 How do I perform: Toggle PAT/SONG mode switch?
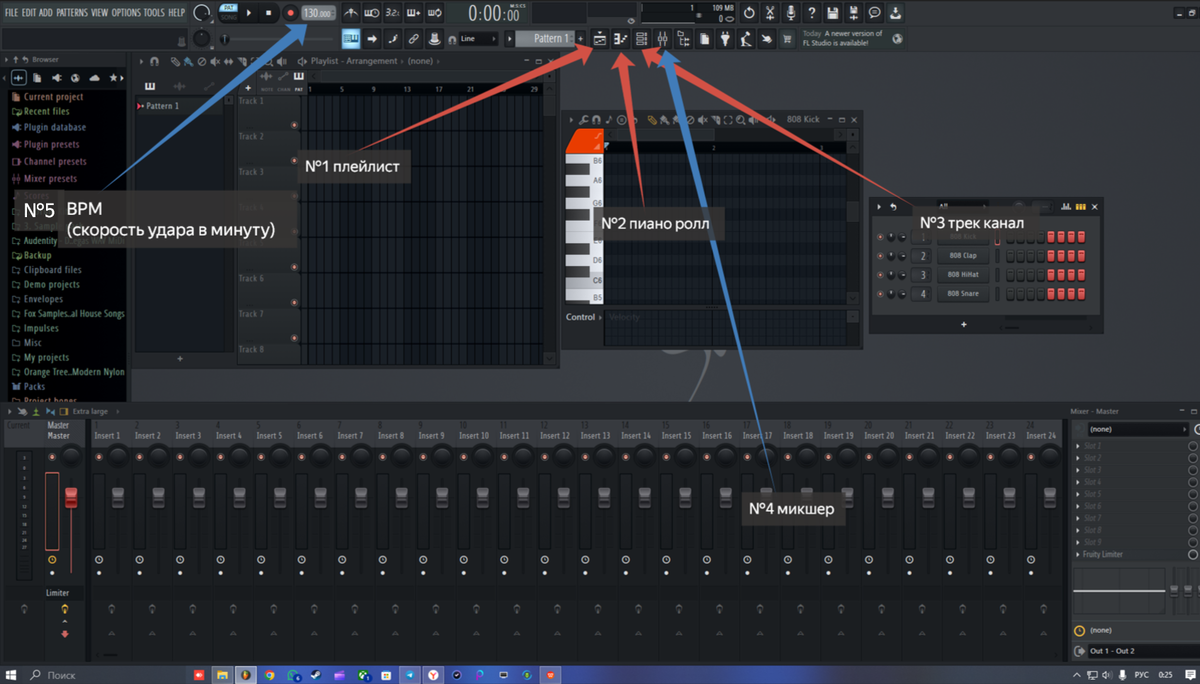click(x=227, y=13)
